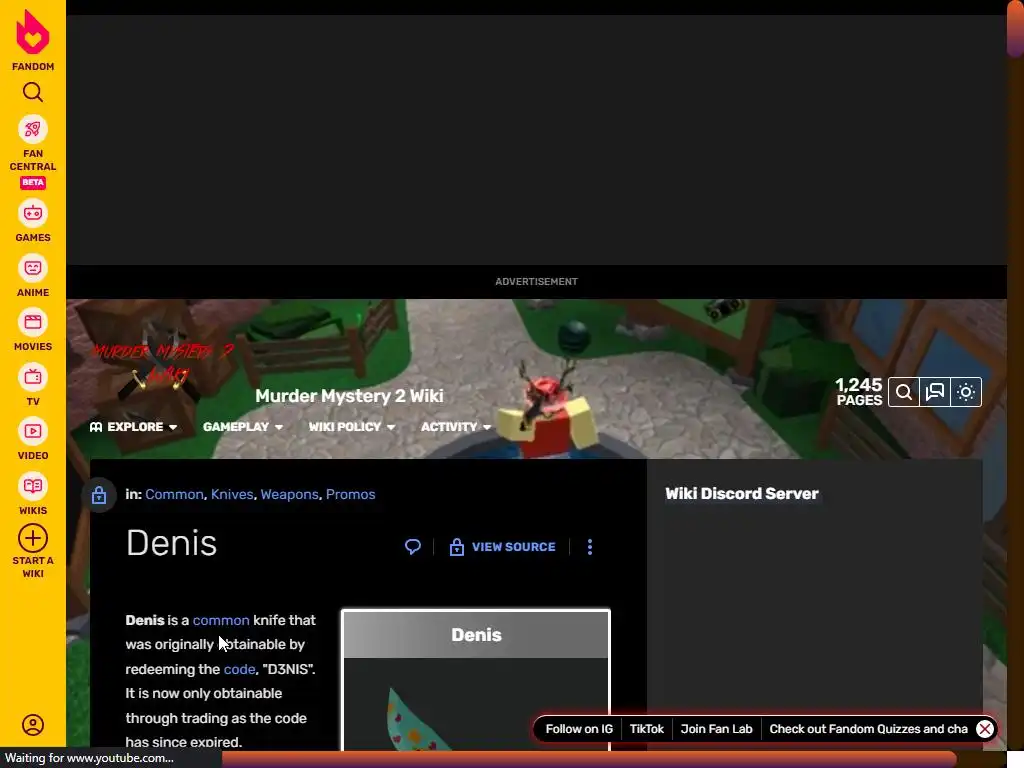The width and height of the screenshot is (1024, 768).
Task: Open the Promos category link
Action: [351, 494]
